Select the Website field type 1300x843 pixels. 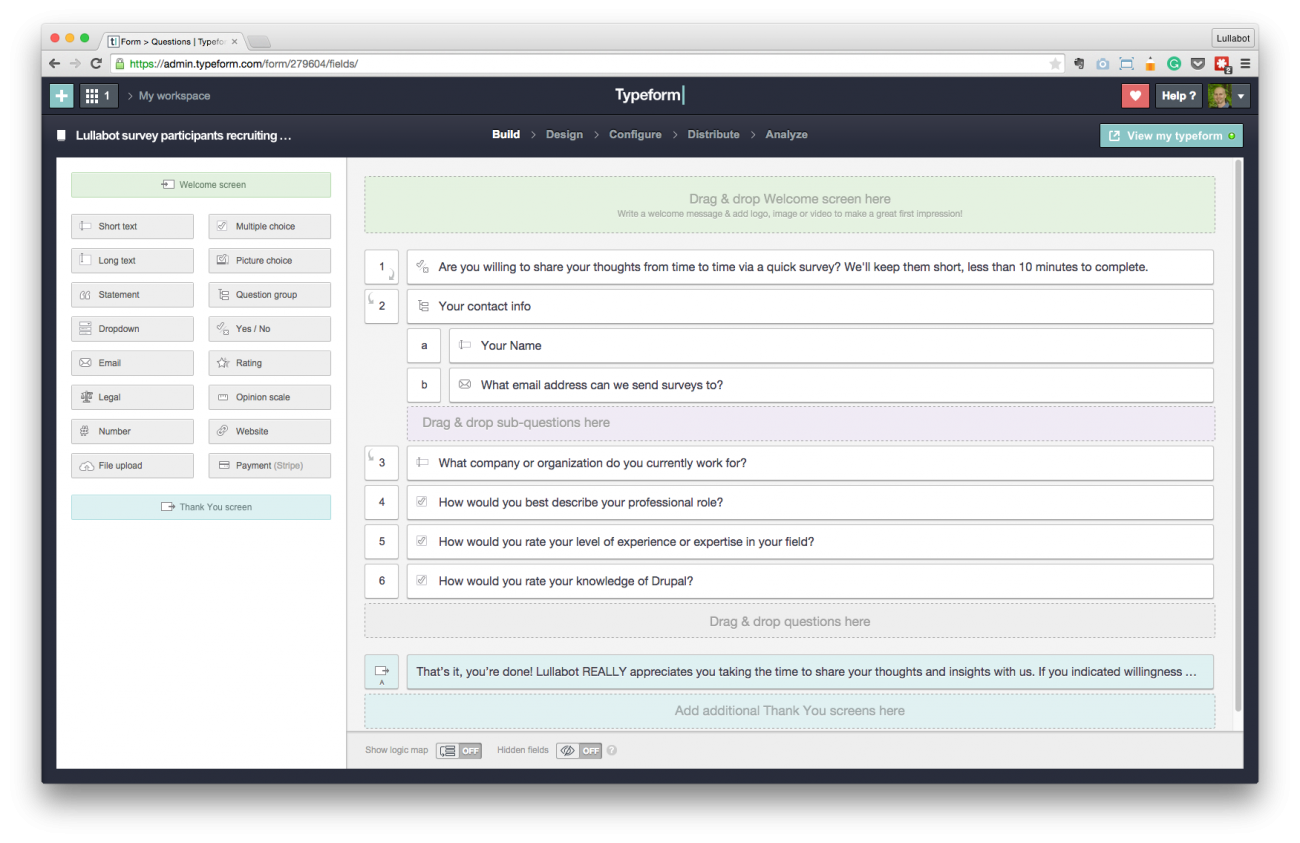click(x=270, y=431)
